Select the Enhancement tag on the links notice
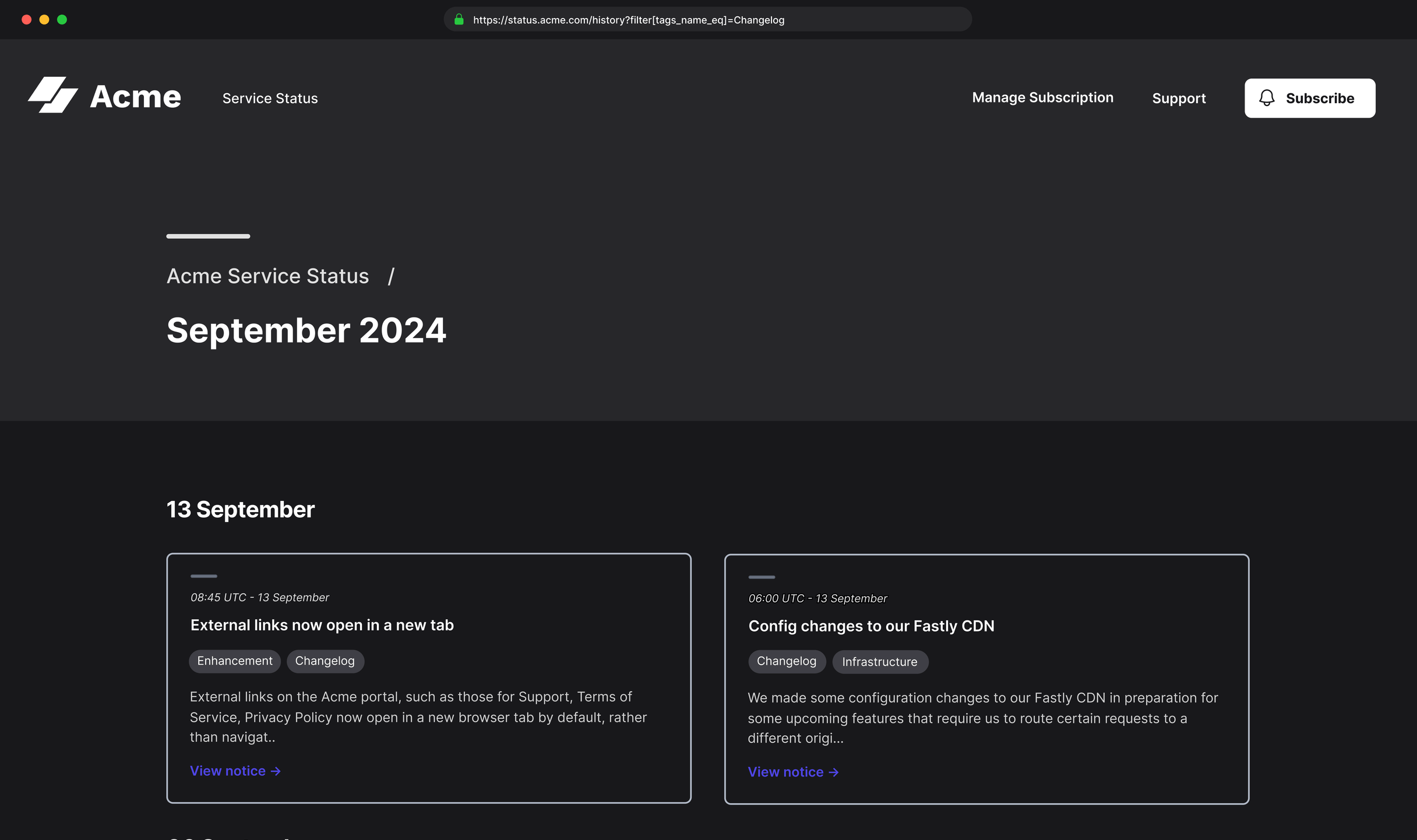 pos(234,661)
